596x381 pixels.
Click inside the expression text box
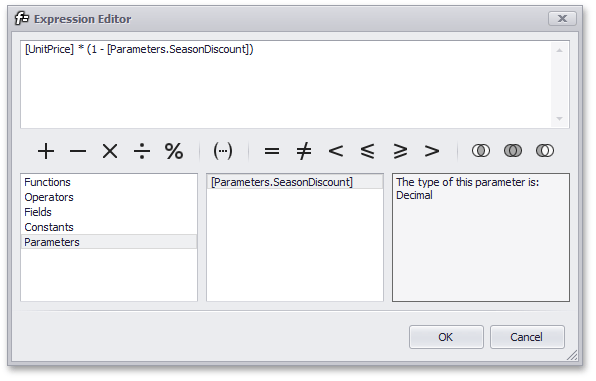[x=287, y=84]
